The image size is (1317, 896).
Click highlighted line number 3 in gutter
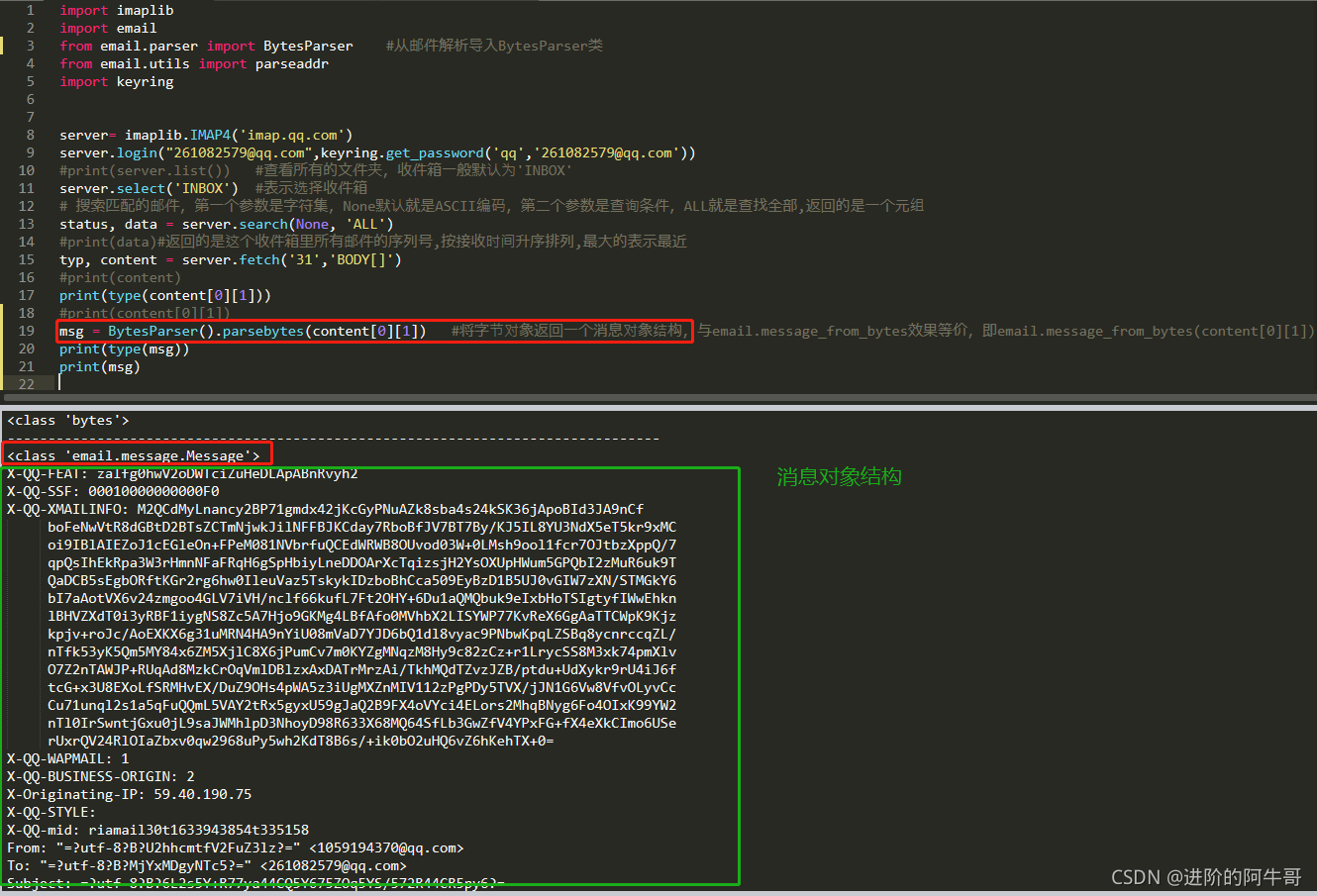click(x=30, y=46)
